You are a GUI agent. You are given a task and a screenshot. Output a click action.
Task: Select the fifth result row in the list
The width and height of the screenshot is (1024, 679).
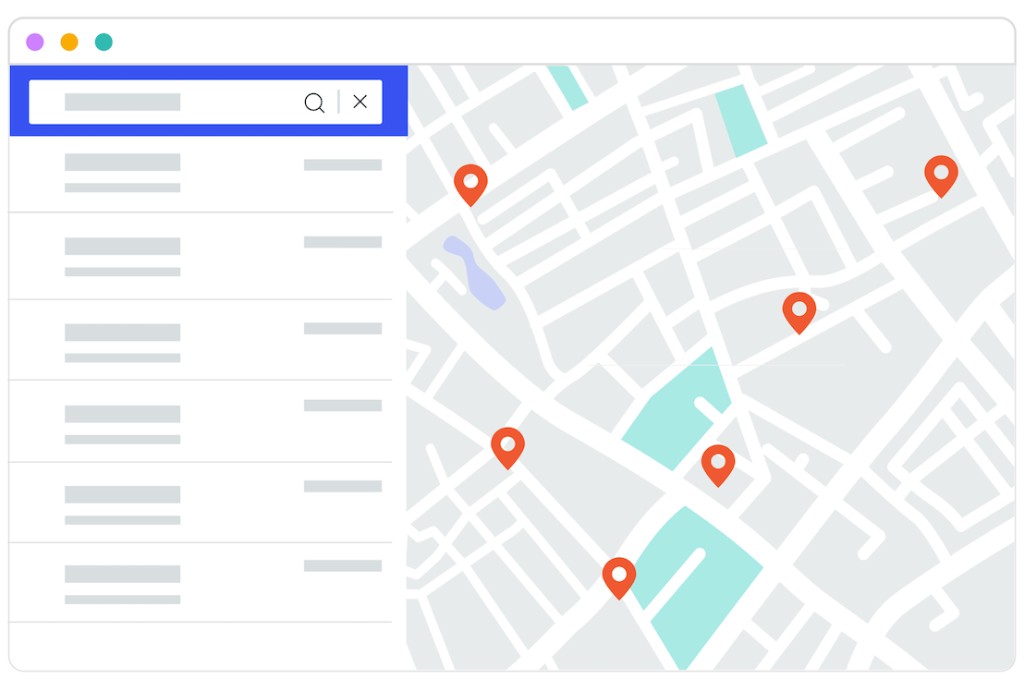pyautogui.click(x=201, y=502)
